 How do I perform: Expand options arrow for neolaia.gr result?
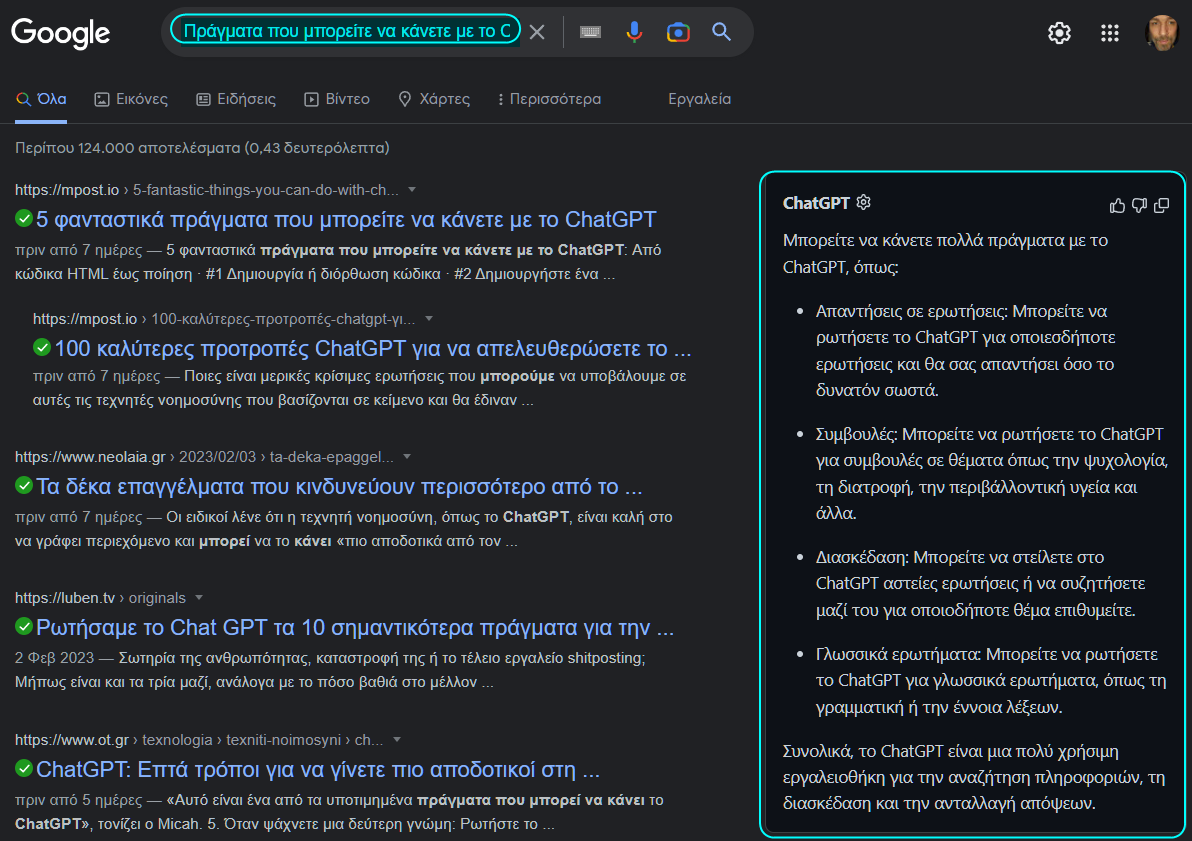pos(407,456)
